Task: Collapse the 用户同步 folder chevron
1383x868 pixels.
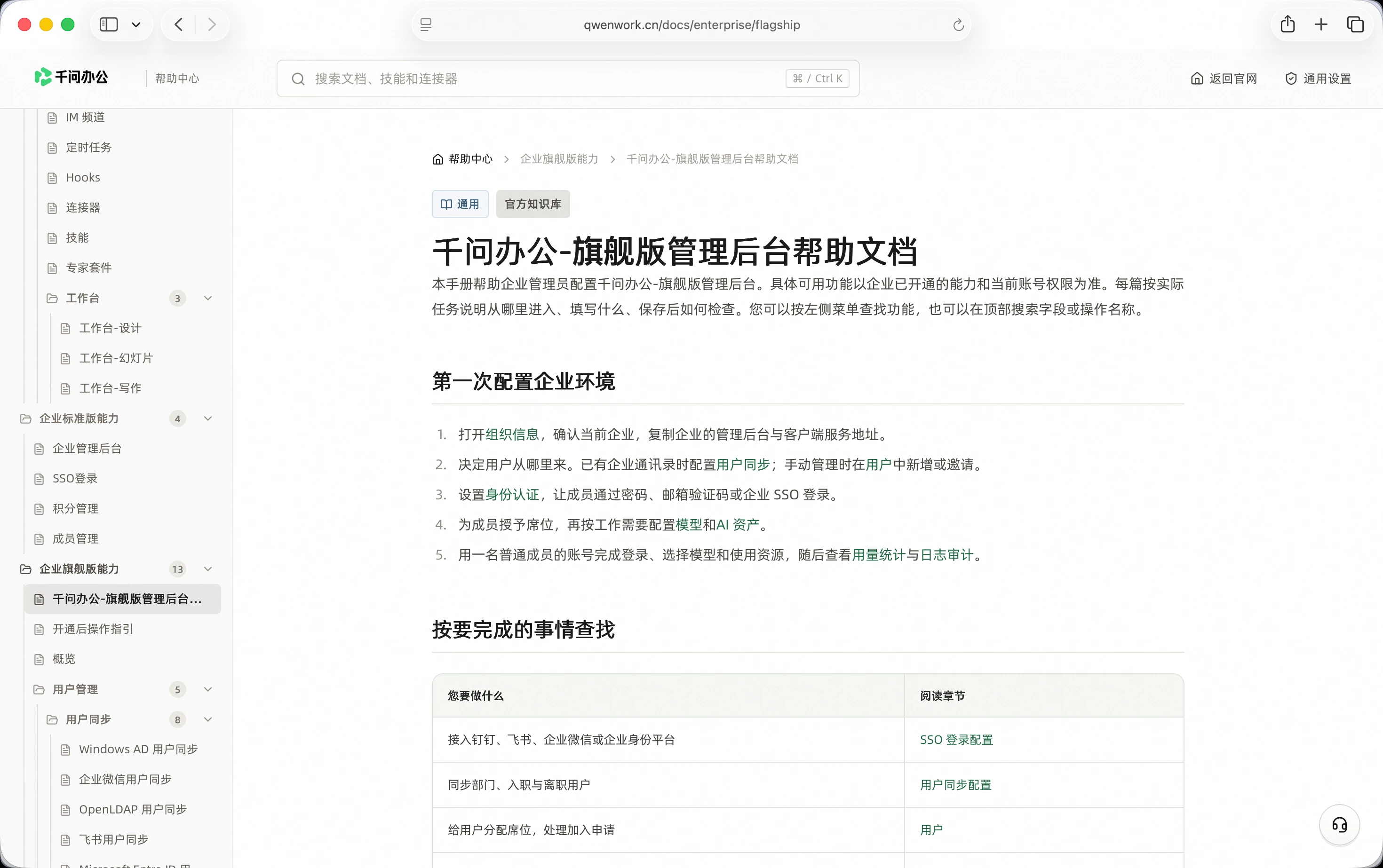Action: tap(208, 719)
